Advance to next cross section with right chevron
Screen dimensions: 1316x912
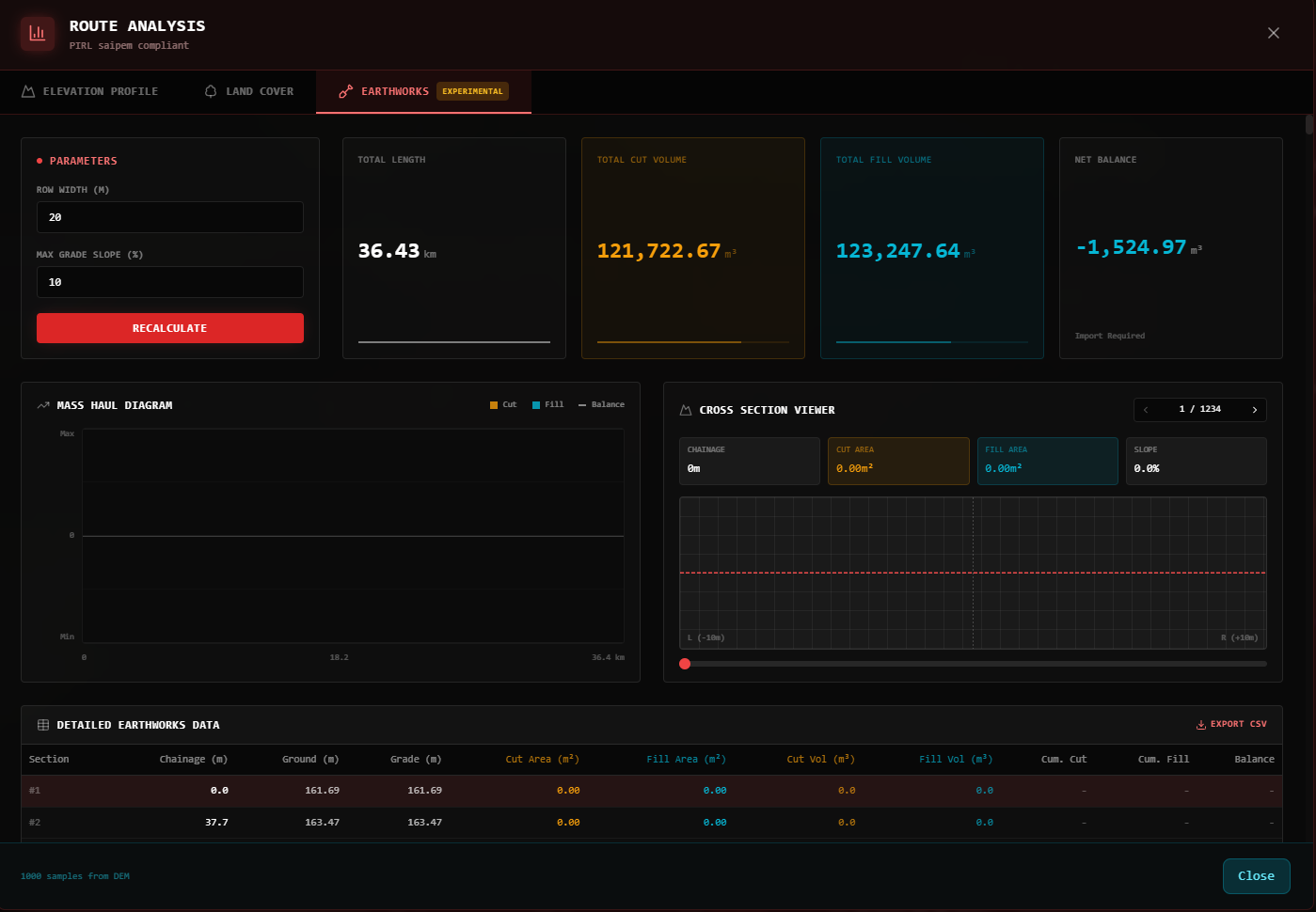click(x=1255, y=410)
